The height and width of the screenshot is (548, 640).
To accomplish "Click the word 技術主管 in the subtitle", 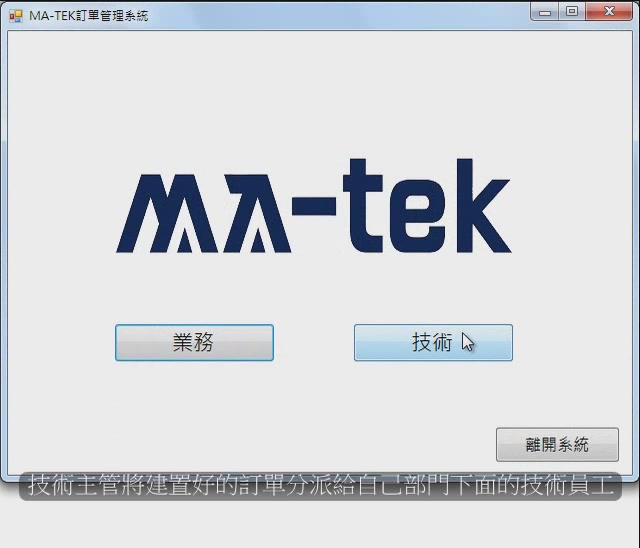I will click(x=74, y=487).
